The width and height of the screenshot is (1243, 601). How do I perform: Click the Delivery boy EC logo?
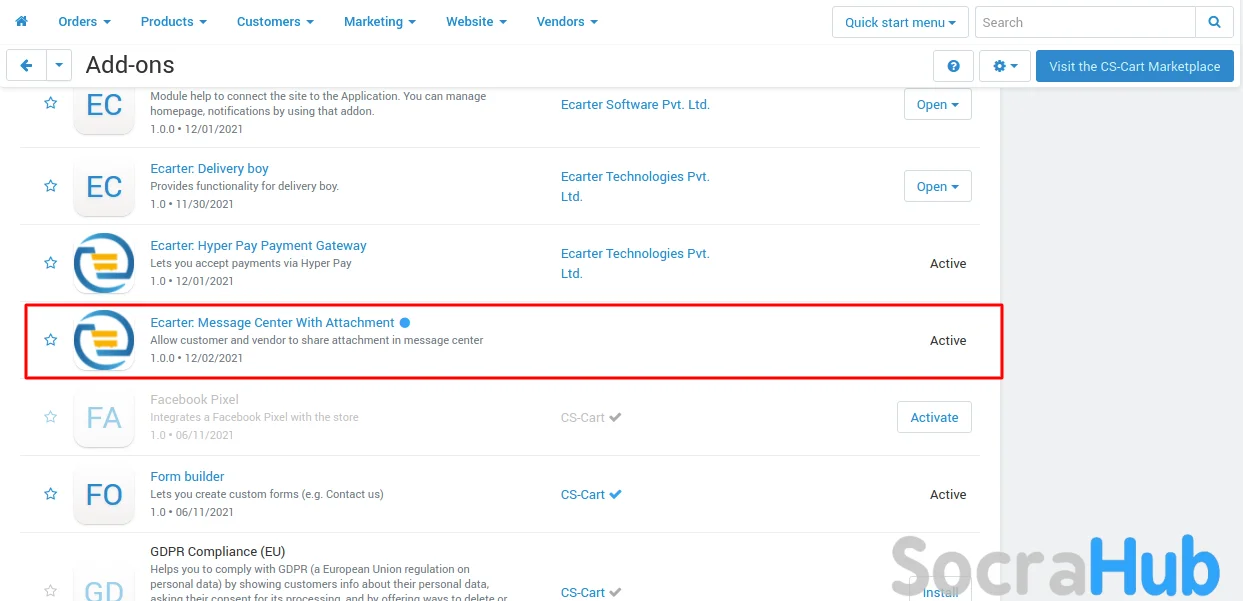coord(104,186)
